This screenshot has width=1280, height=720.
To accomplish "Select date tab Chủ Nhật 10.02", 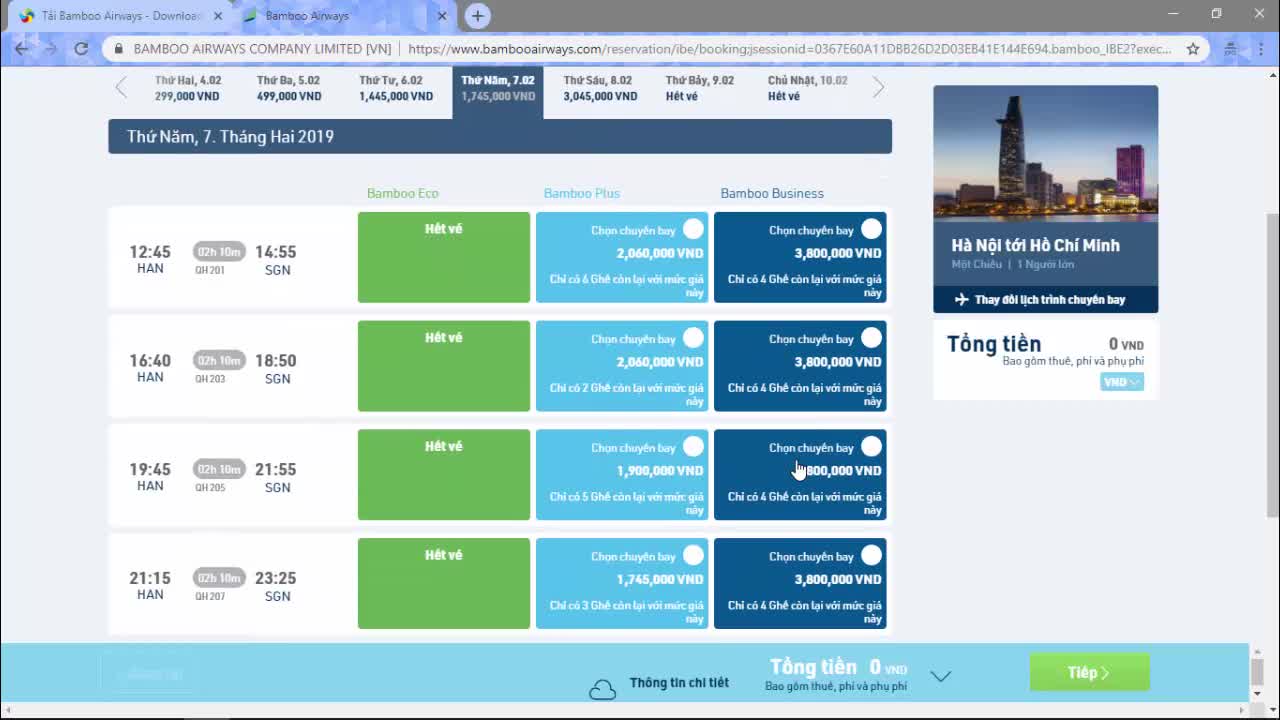I will 807,88.
